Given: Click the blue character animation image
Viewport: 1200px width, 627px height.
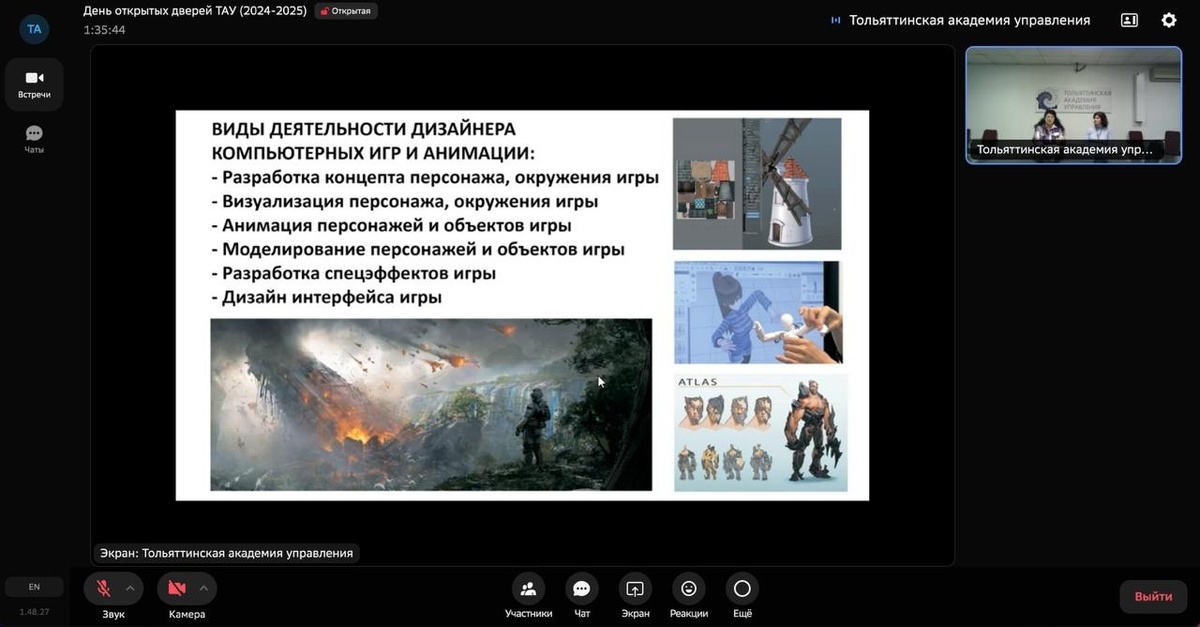Looking at the screenshot, I should [x=758, y=312].
